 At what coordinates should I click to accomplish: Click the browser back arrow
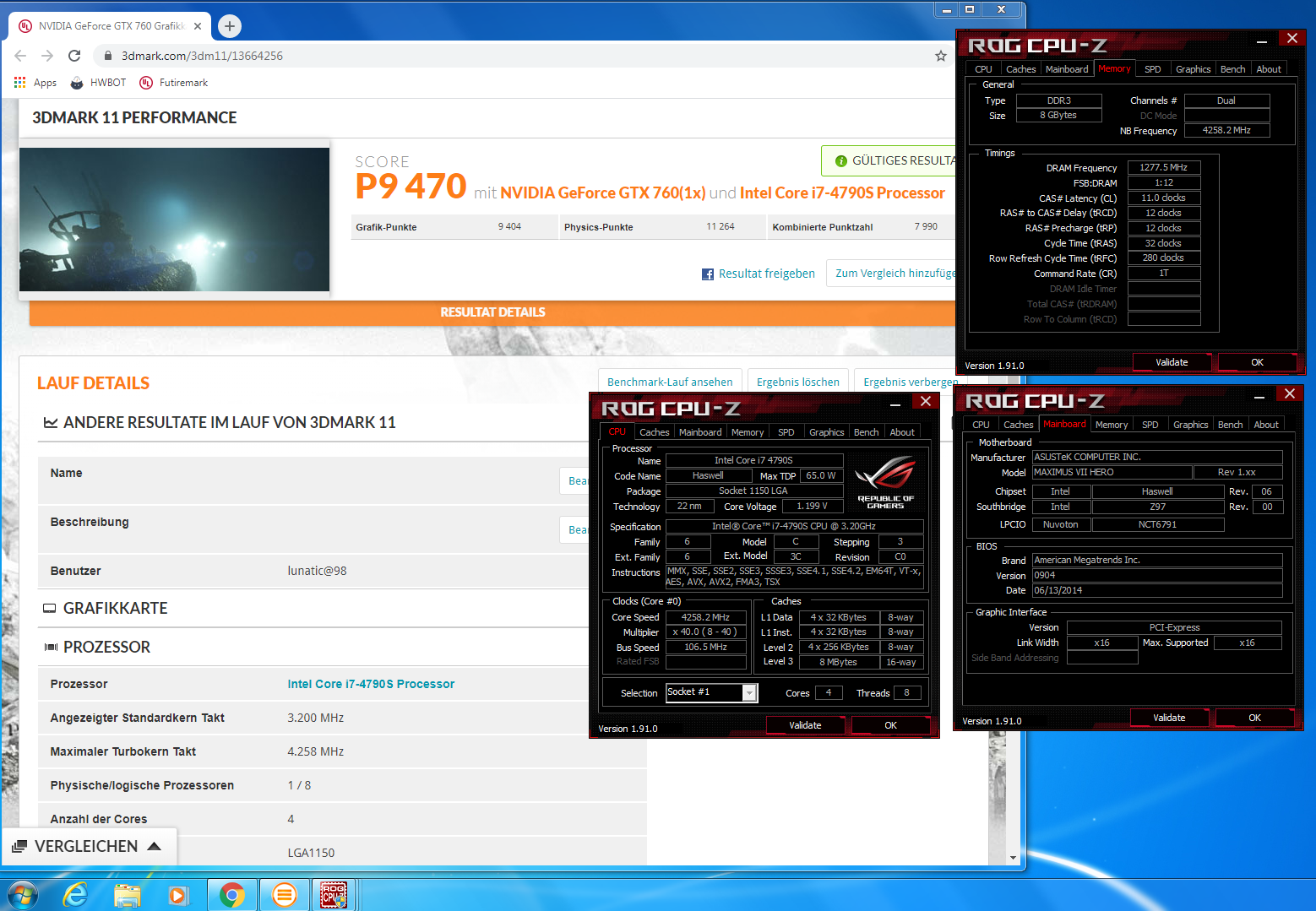(20, 56)
